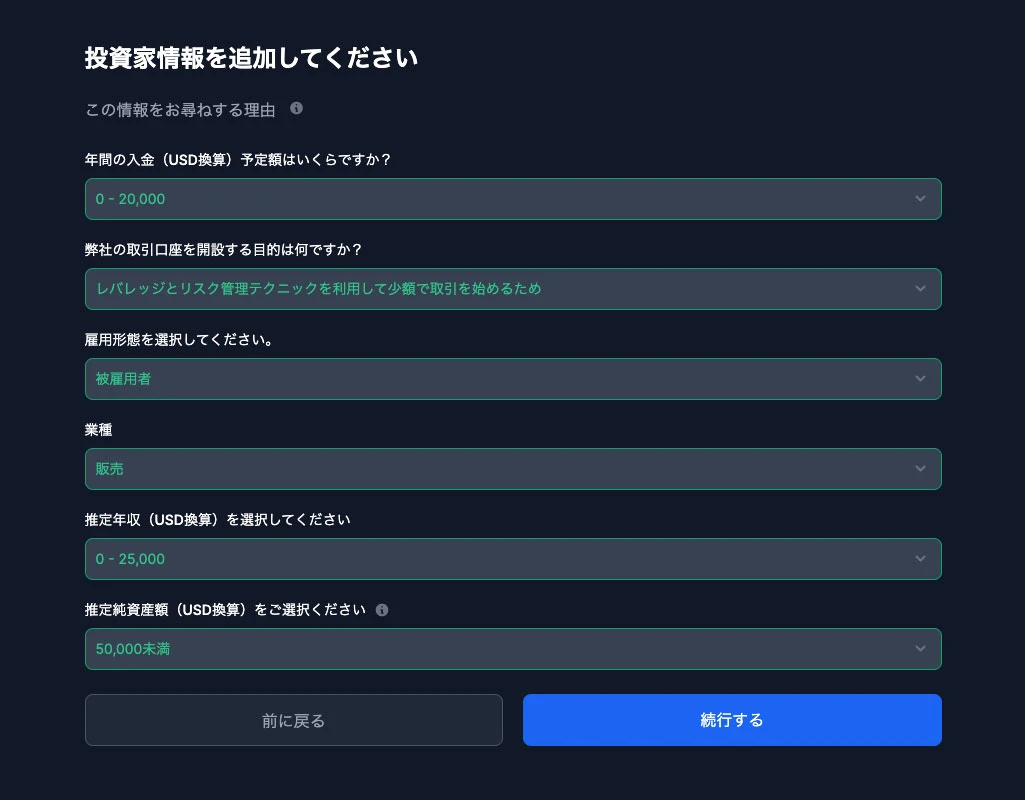Open the account opening purpose dropdown

(513, 288)
